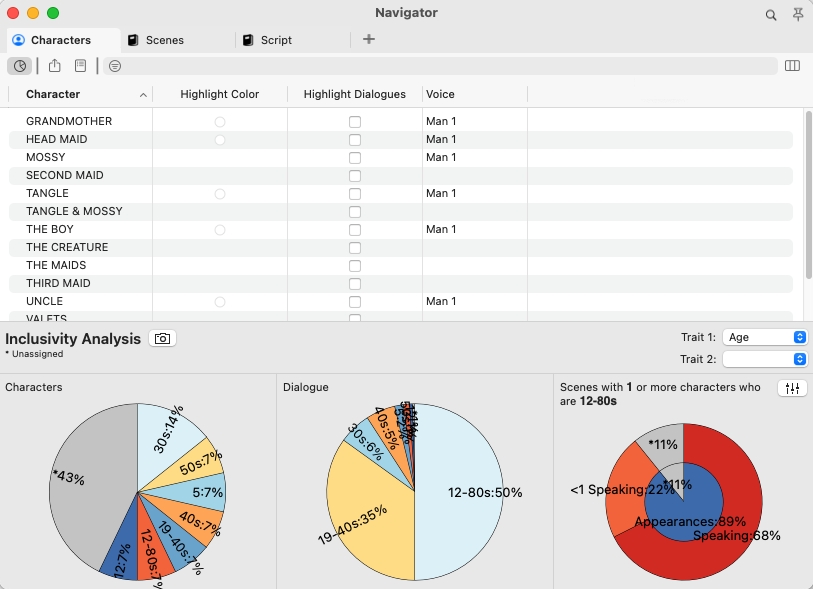
Task: Toggle Highlight Dialogues for THE BOY
Action: coord(354,230)
